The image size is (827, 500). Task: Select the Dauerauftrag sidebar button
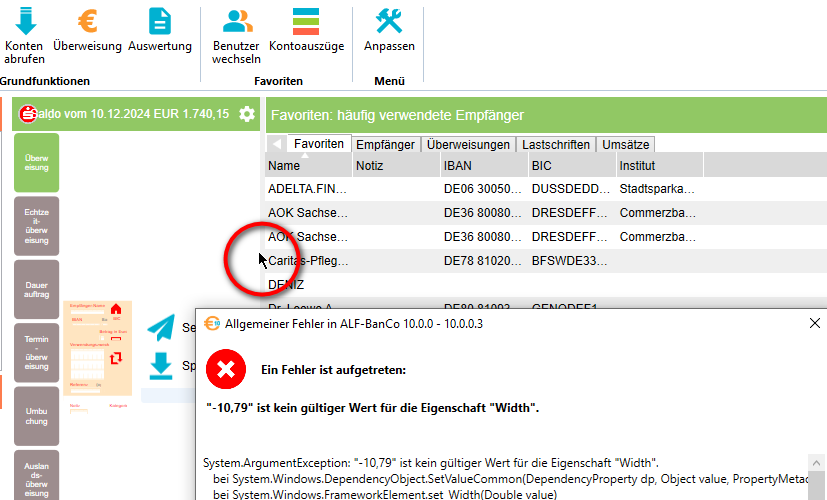click(x=36, y=290)
